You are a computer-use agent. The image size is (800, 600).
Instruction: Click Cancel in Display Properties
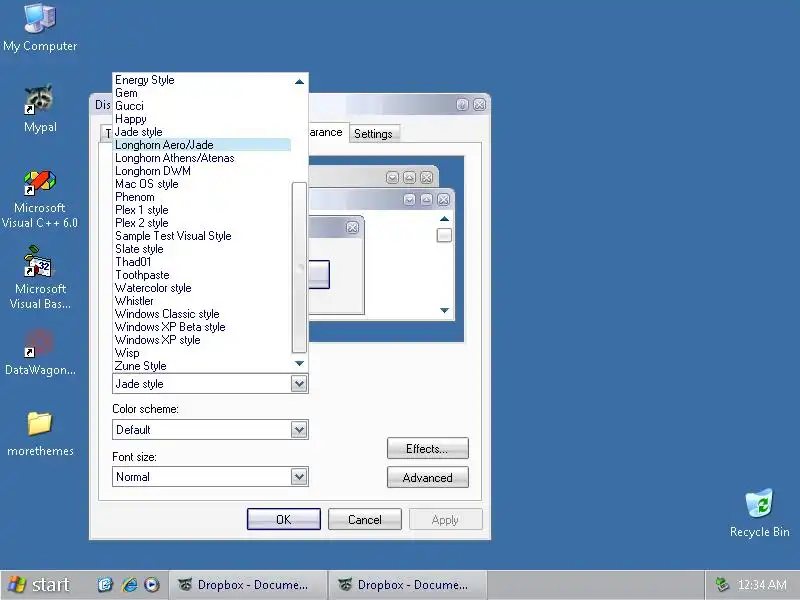point(365,519)
